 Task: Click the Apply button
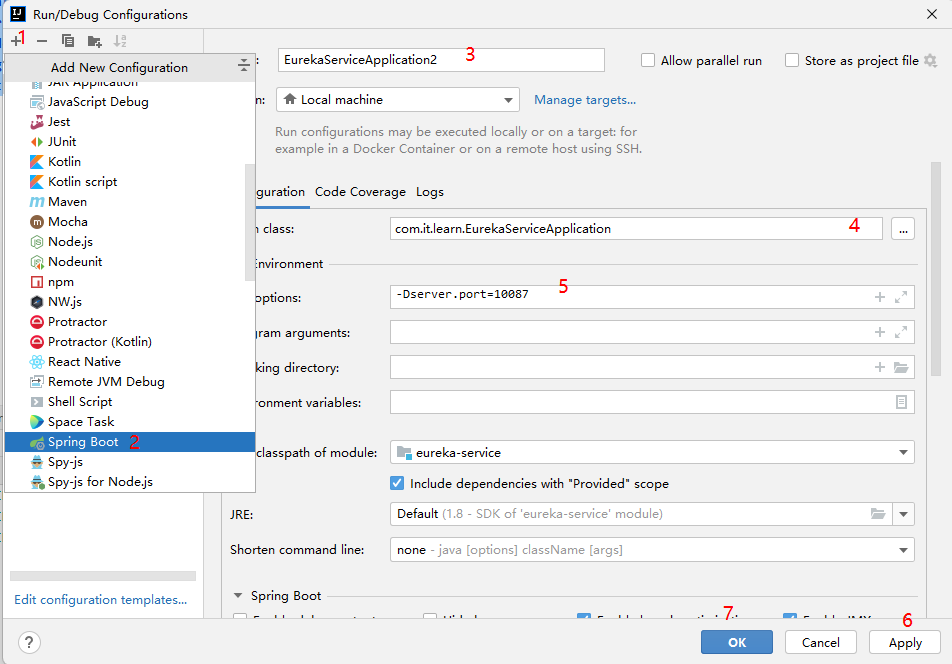[905, 643]
